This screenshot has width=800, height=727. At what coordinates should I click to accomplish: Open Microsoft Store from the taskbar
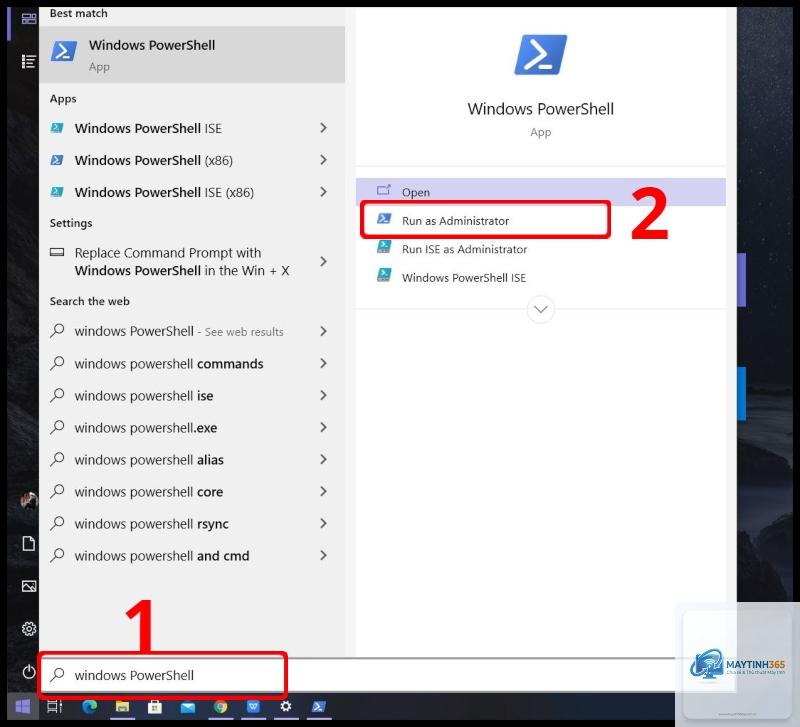(x=155, y=707)
